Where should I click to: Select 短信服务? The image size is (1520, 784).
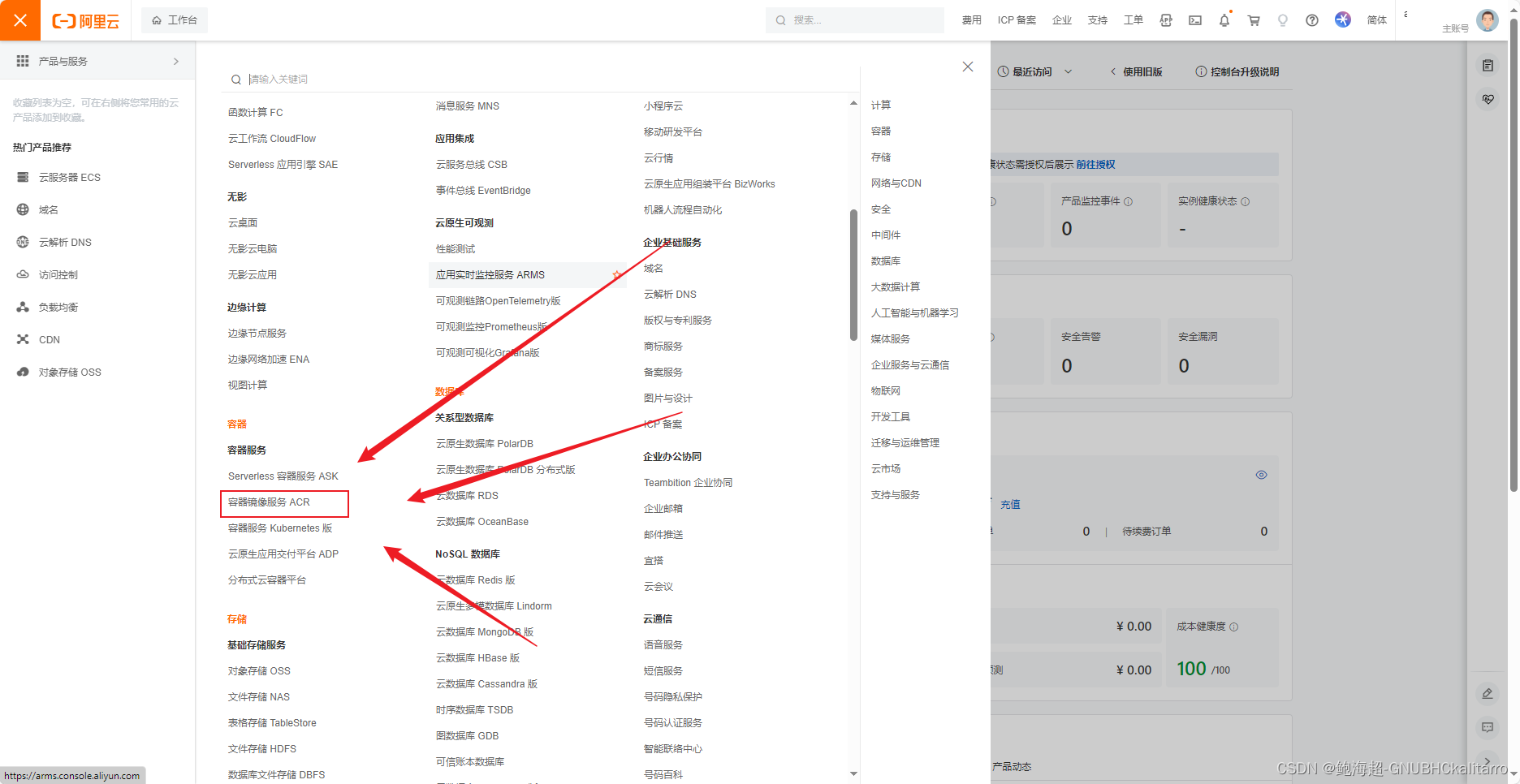663,671
